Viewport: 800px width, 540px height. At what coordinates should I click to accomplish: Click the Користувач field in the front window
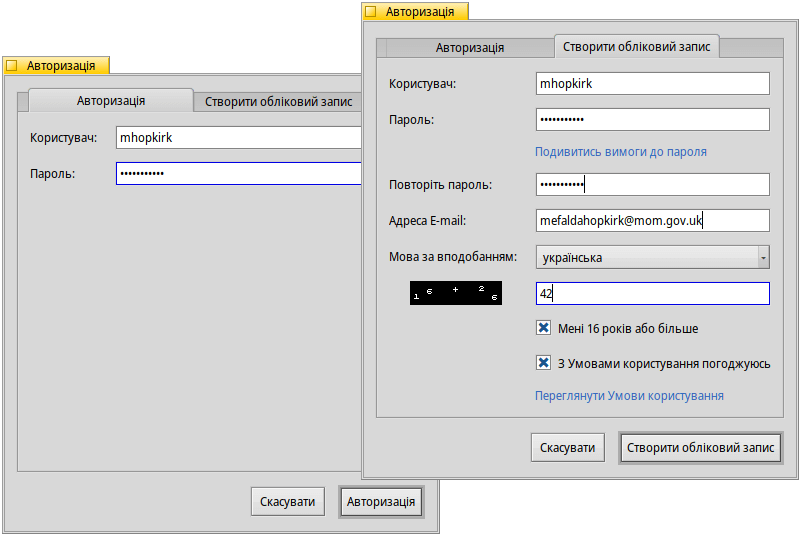[x=653, y=84]
